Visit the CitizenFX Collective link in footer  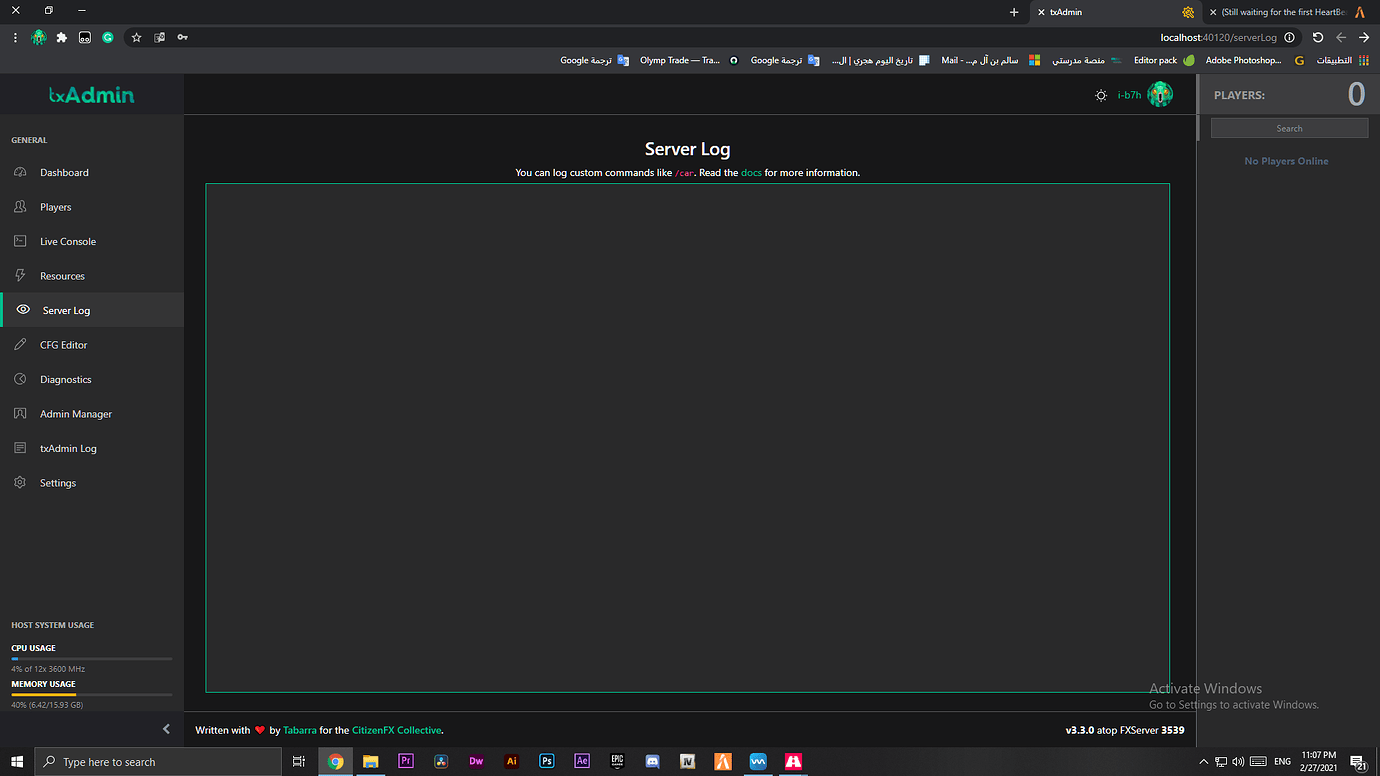pyautogui.click(x=397, y=730)
